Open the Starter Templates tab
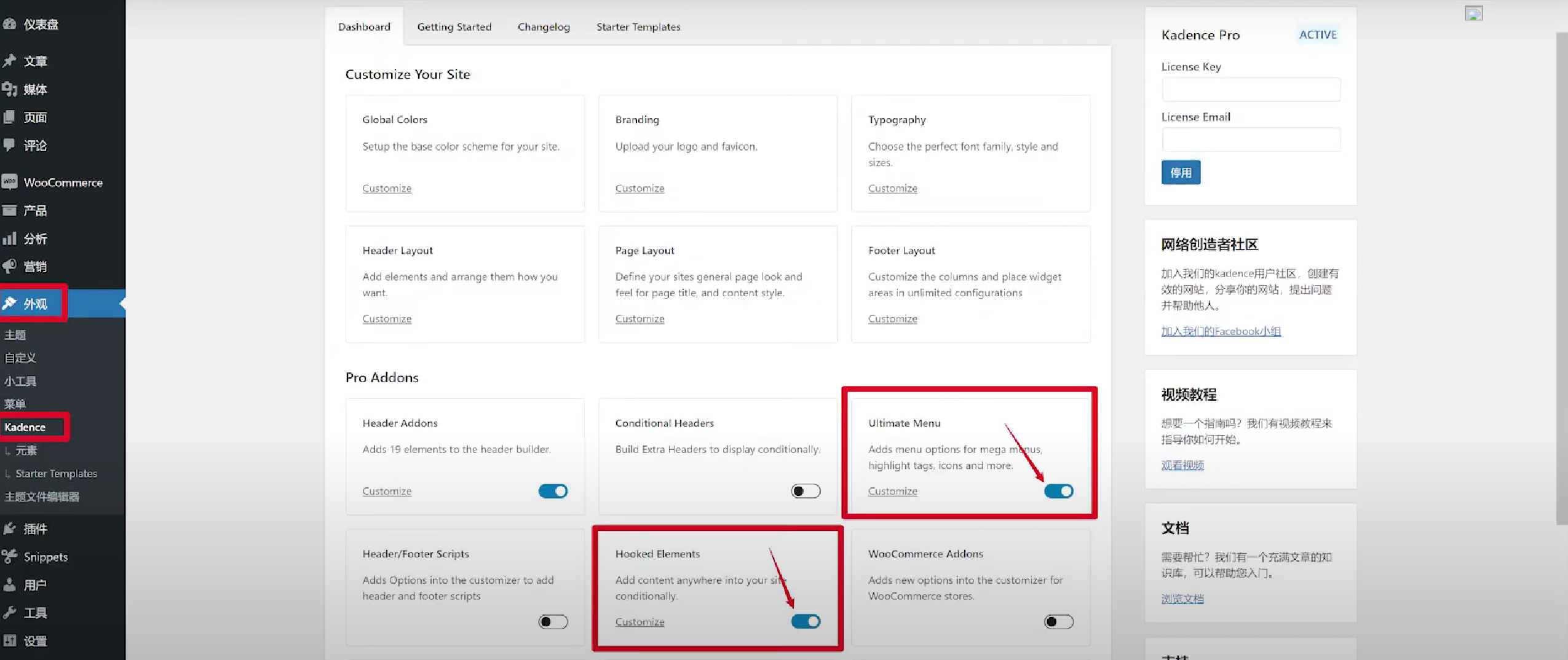Image resolution: width=1568 pixels, height=660 pixels. [x=638, y=27]
